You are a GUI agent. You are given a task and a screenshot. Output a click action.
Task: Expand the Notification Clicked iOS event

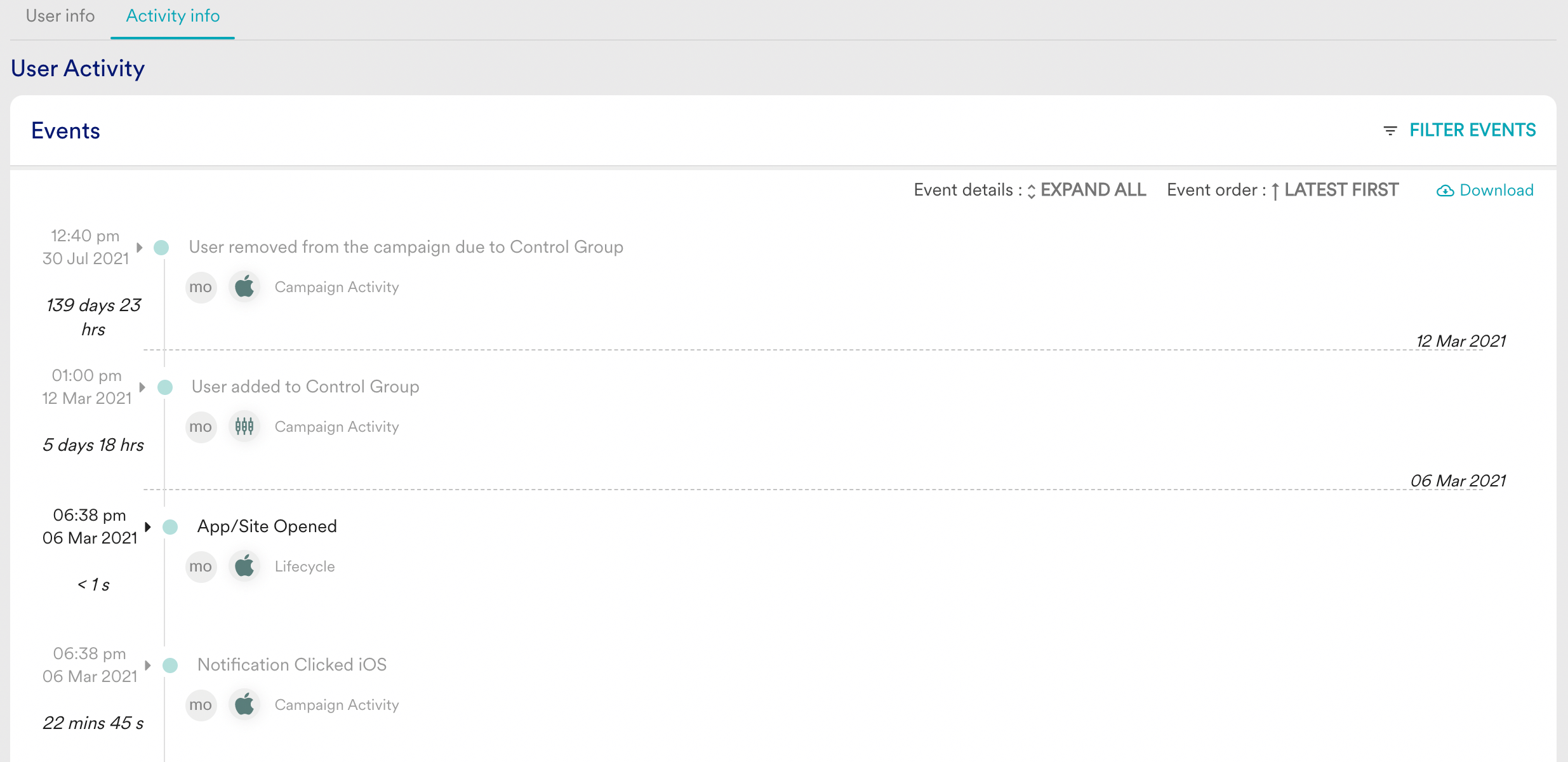[148, 665]
